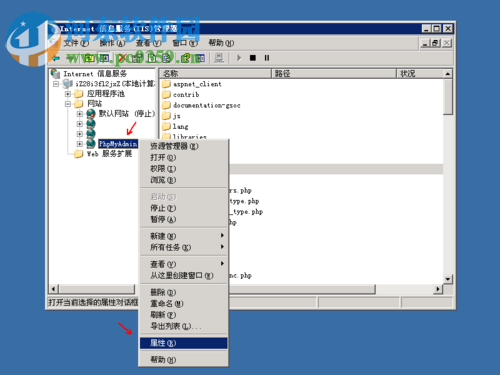This screenshot has height=375, width=500.
Task: Click the red X Delete toolbar icon
Action: [x=122, y=58]
